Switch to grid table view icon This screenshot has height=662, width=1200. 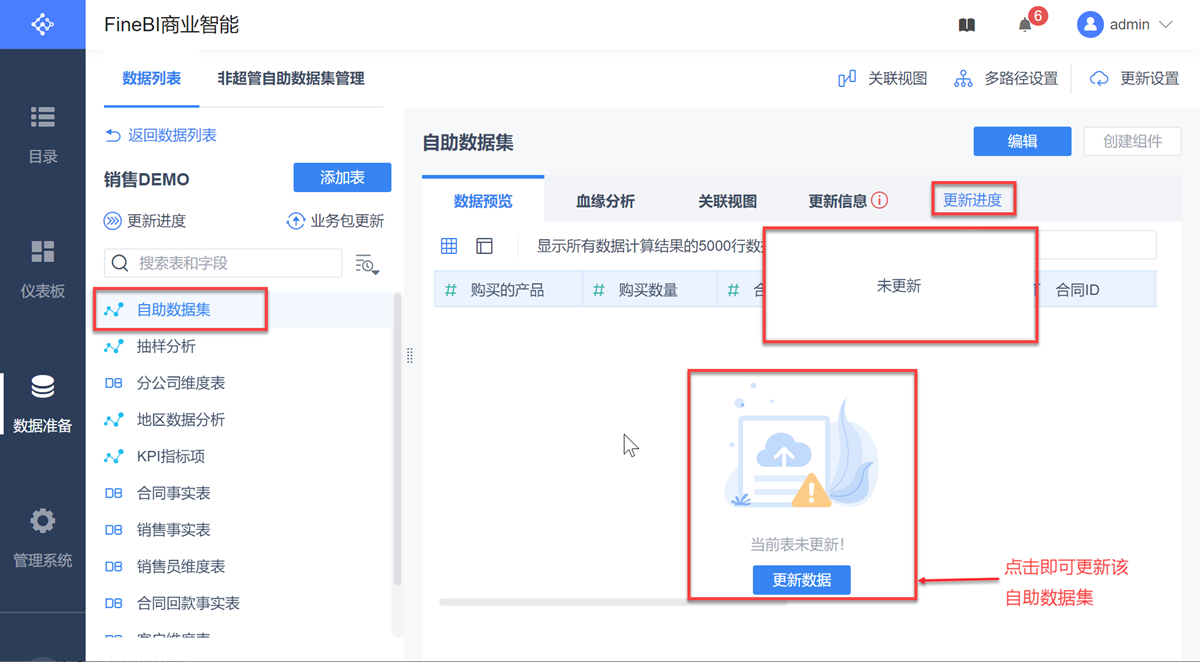pos(449,246)
